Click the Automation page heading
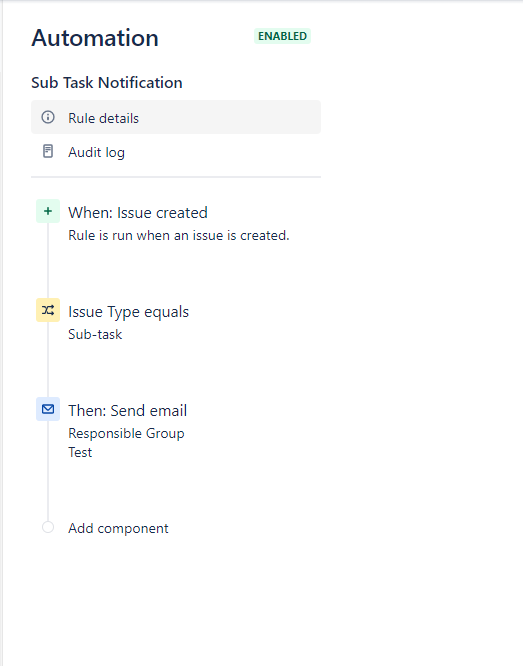This screenshot has width=523, height=666. pyautogui.click(x=95, y=38)
